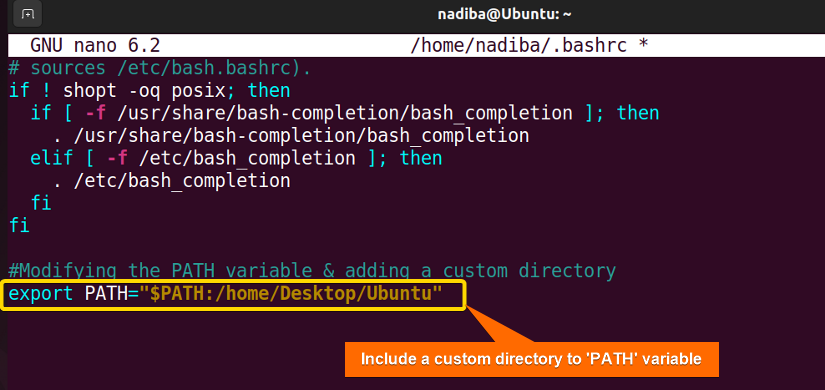The height and width of the screenshot is (390, 825).
Task: Place cursor on 'if ! shopt -oq posix; then' line
Action: tap(150, 91)
